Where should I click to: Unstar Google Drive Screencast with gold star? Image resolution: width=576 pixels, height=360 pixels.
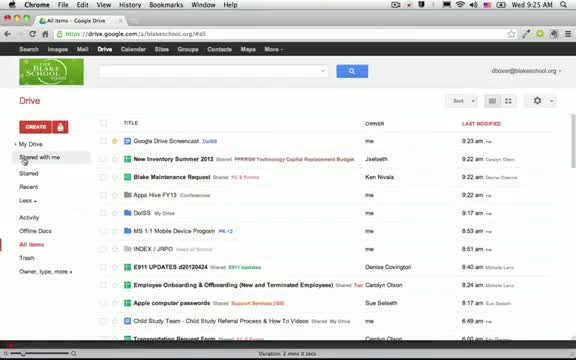[115, 141]
